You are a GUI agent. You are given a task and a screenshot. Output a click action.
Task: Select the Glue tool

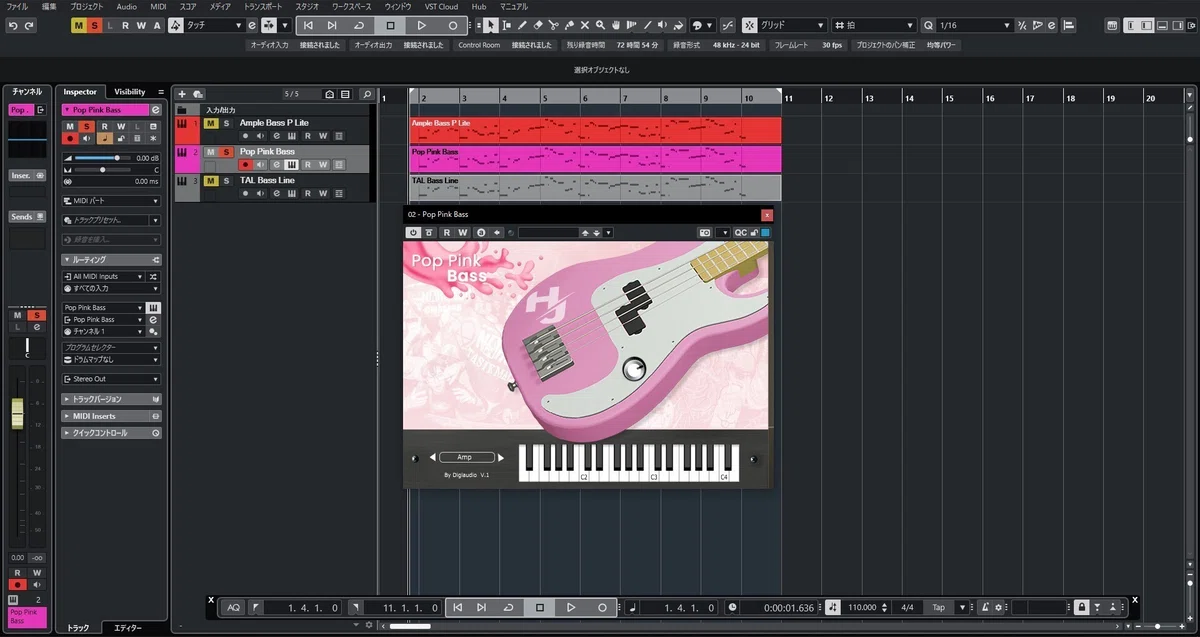[x=569, y=25]
